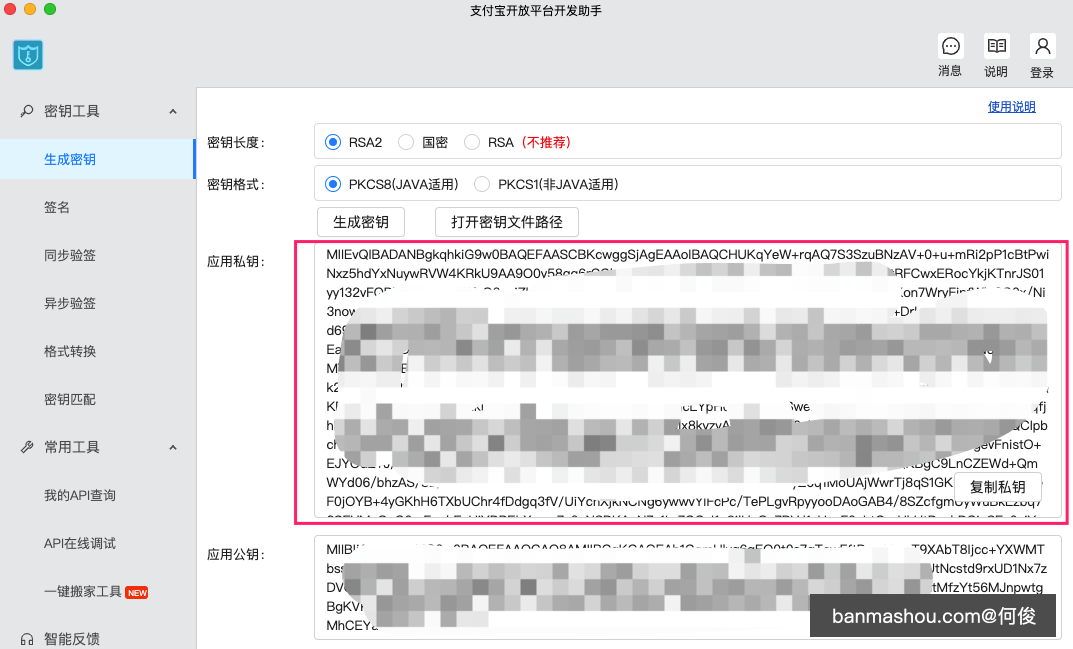Choose PKCS8 (JAVA适用) key format
1073x649 pixels.
coord(333,184)
